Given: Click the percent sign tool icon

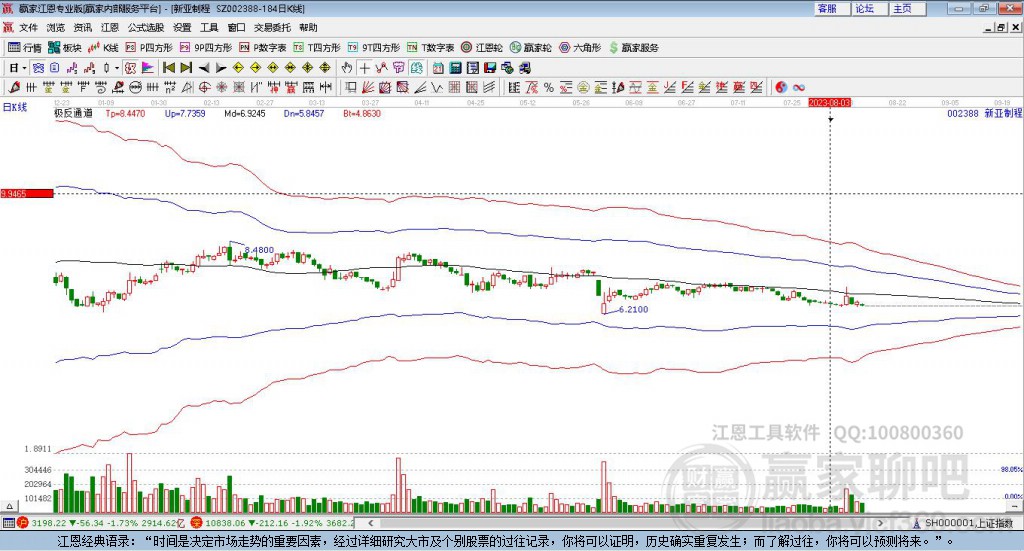Looking at the screenshot, I should point(549,87).
